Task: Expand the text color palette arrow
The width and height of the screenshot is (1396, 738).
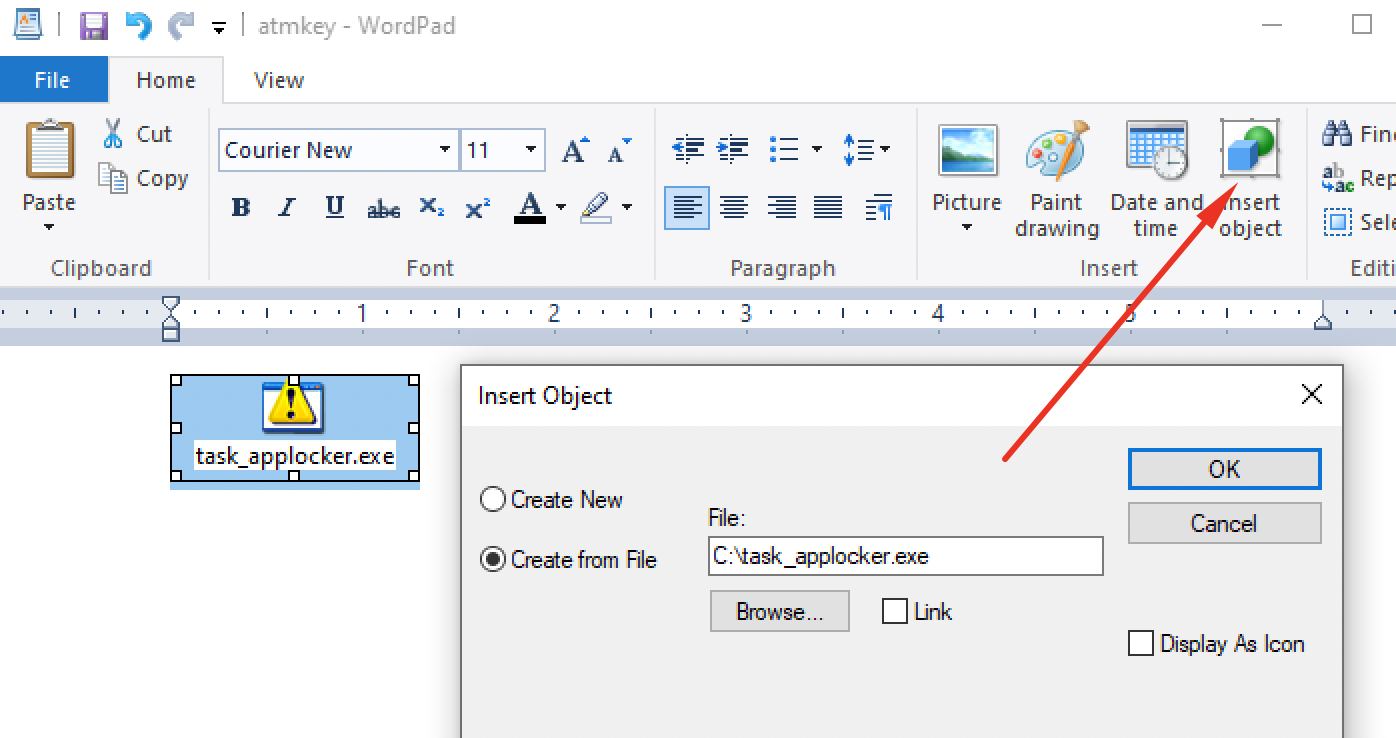Action: [561, 207]
